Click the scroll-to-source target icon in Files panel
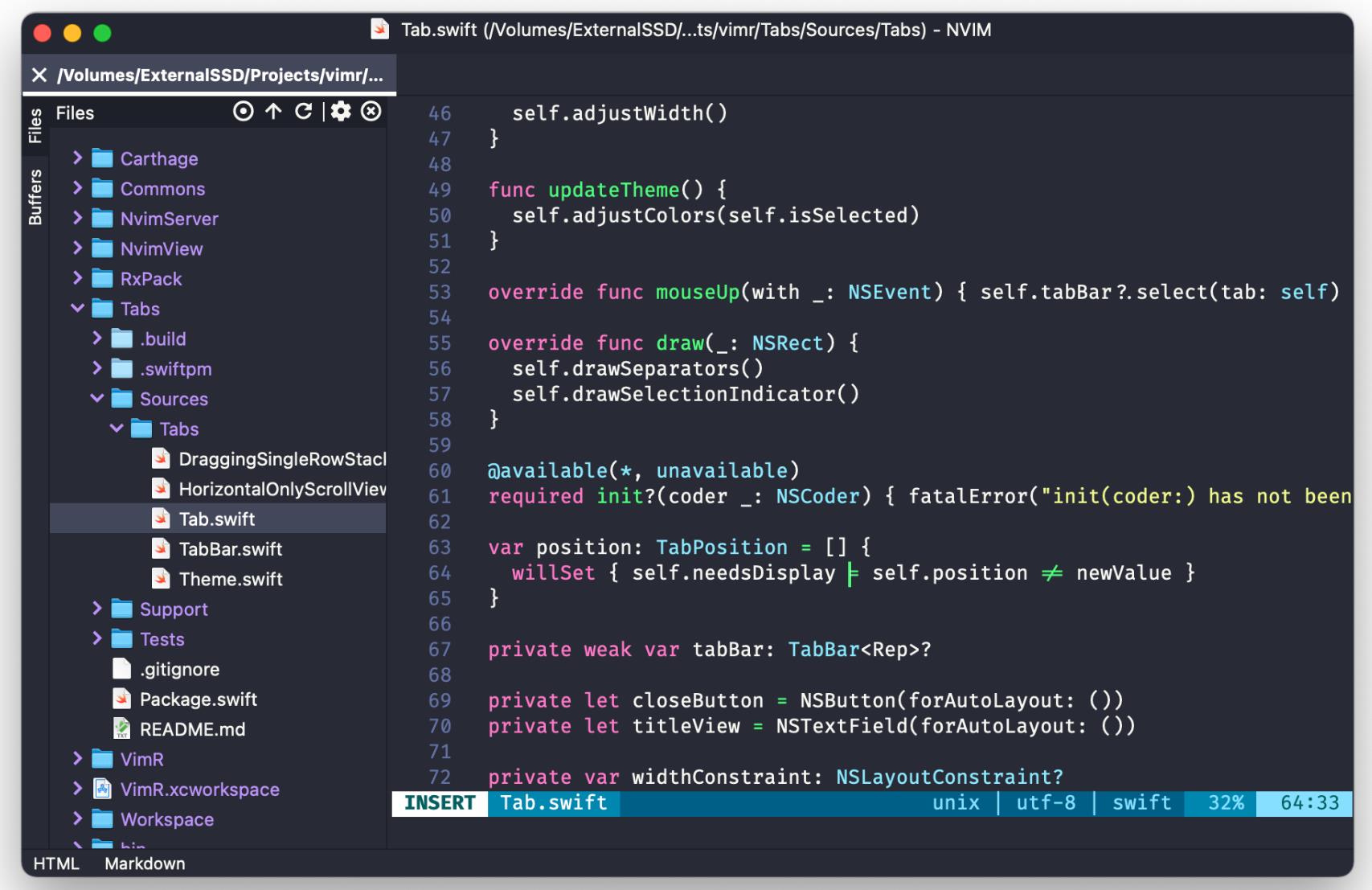 click(x=243, y=112)
